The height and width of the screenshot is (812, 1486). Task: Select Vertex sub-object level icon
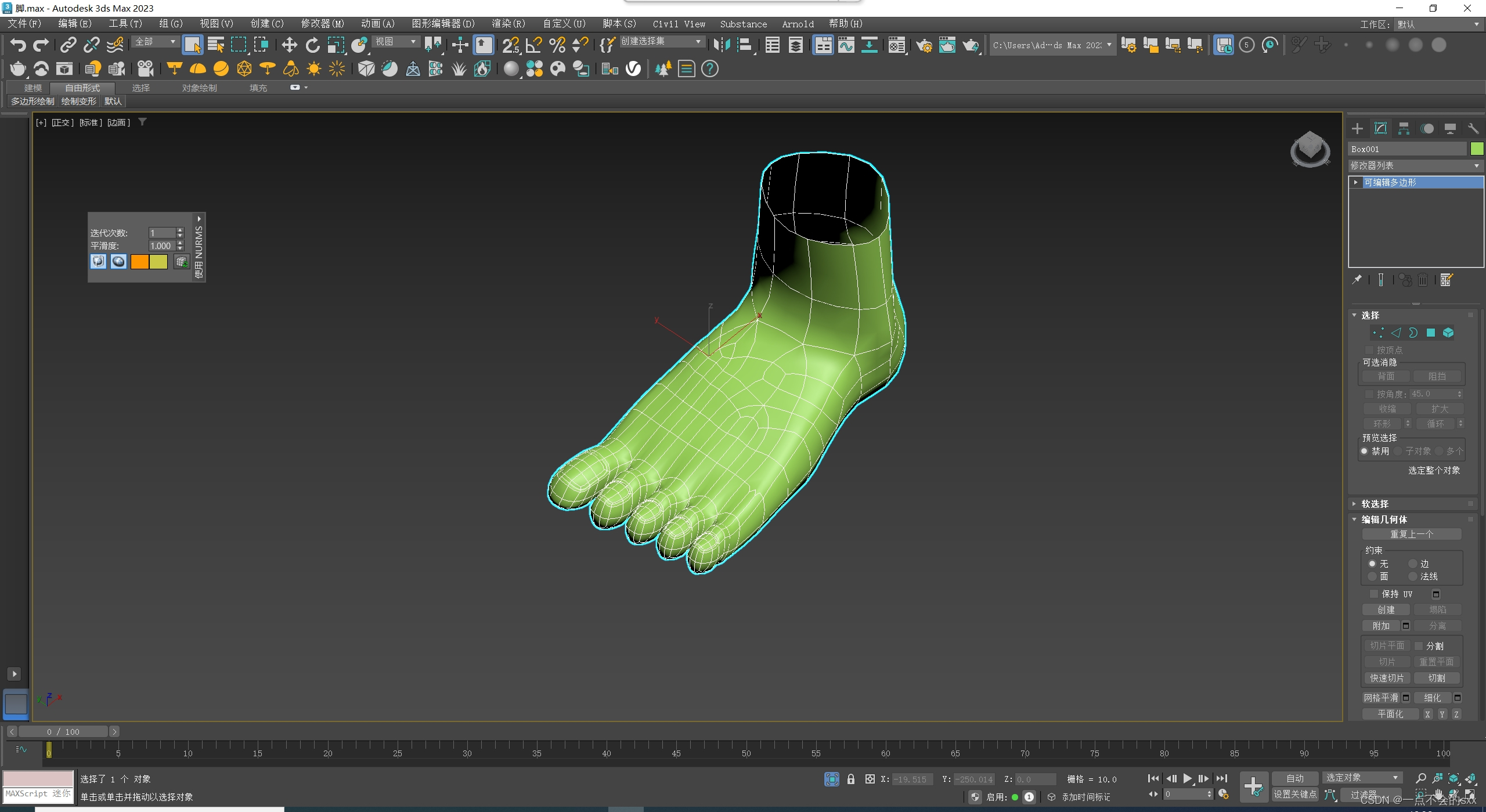(x=1378, y=333)
